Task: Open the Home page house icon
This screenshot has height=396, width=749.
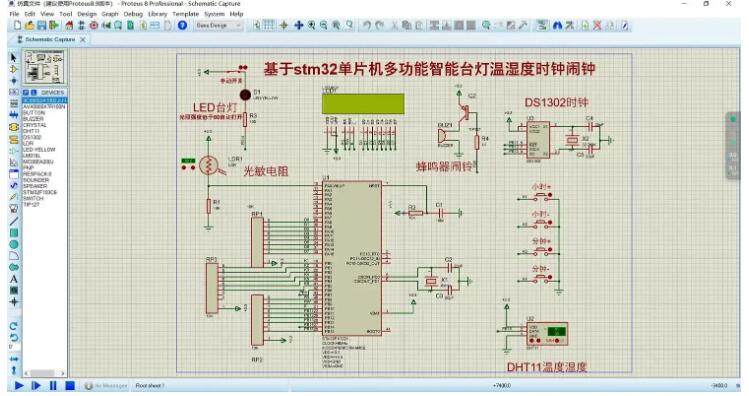Action: click(x=69, y=25)
